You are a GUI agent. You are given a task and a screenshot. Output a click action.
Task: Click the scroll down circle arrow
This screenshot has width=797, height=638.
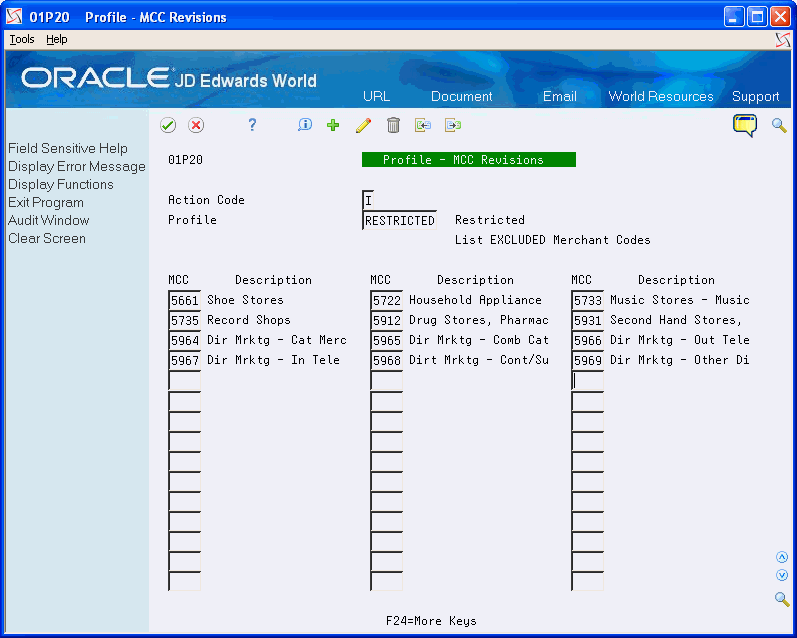click(x=782, y=575)
